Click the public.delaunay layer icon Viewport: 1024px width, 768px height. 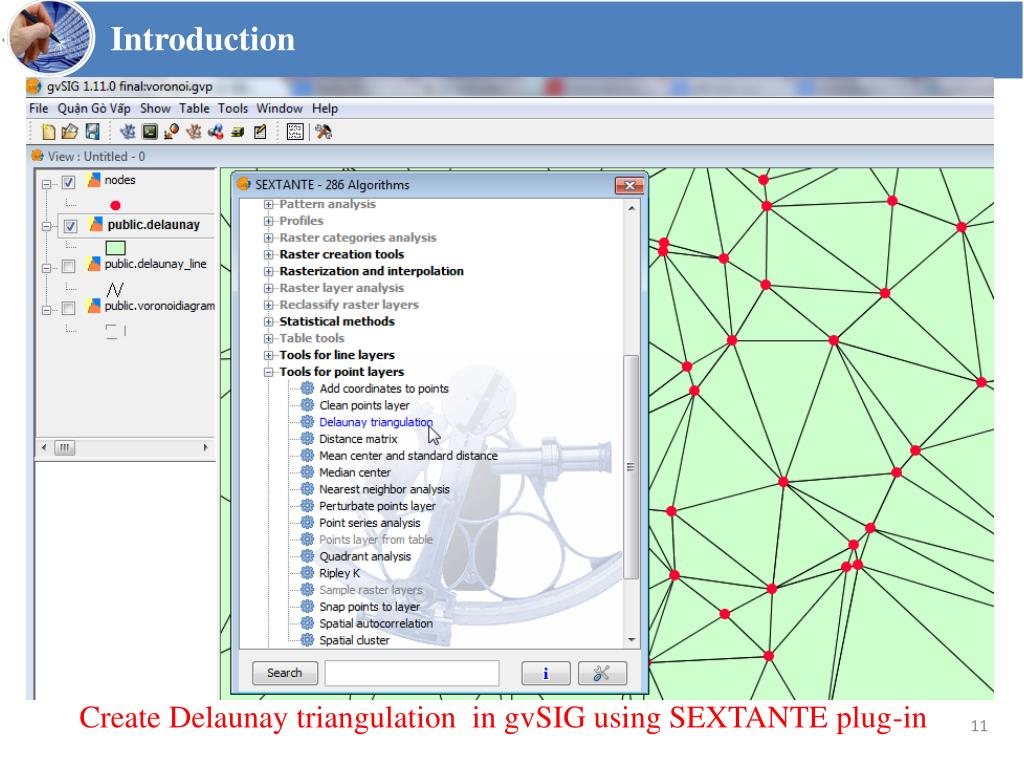tap(95, 224)
